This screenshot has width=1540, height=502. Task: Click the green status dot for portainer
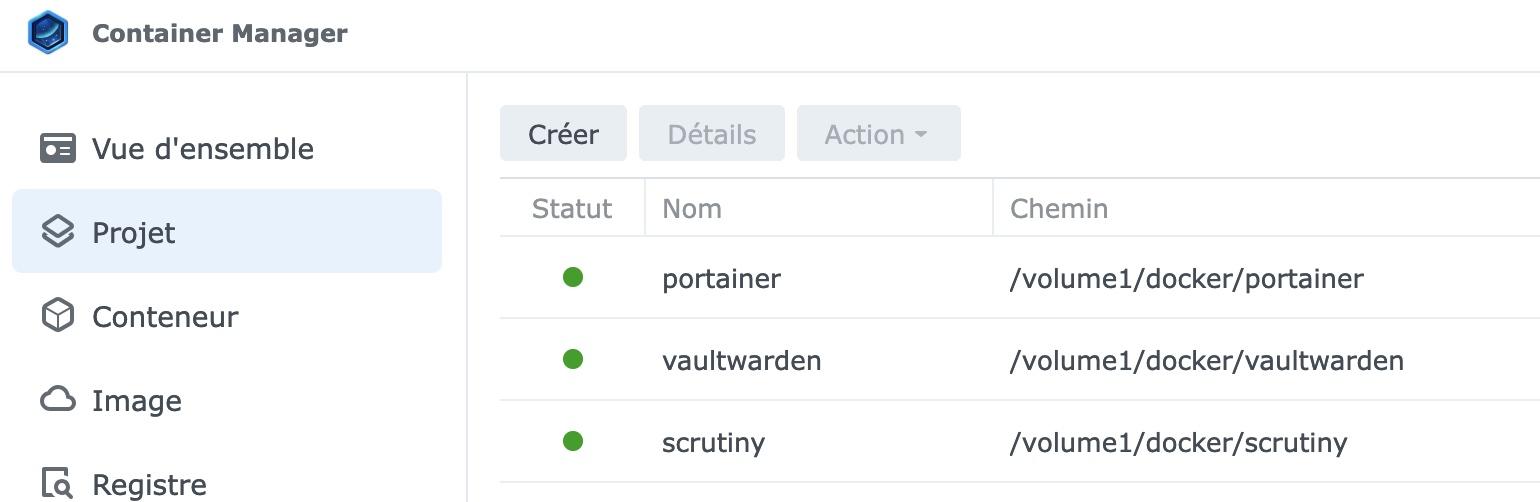point(573,277)
